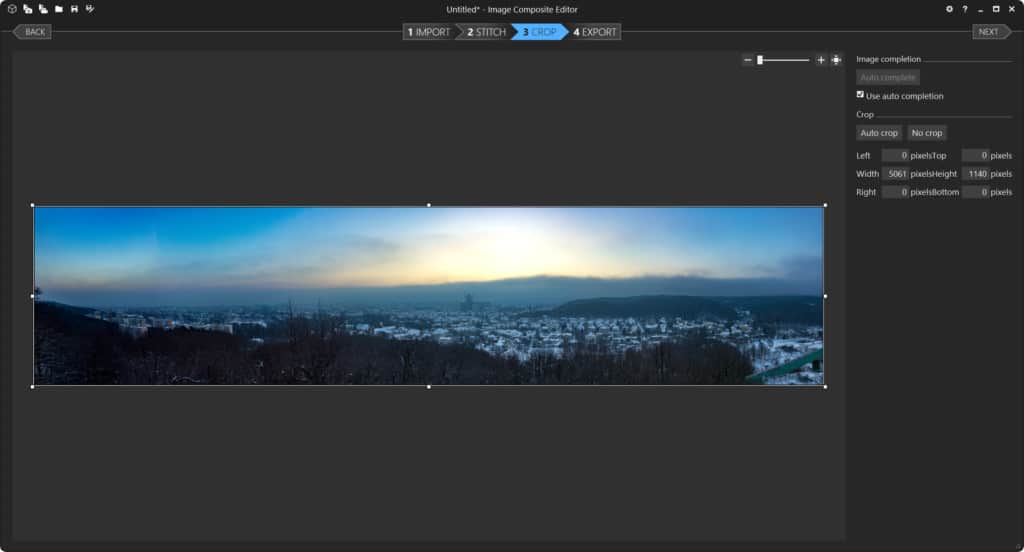1024x552 pixels.
Task: Zoom out with the minus button
Action: coord(747,60)
